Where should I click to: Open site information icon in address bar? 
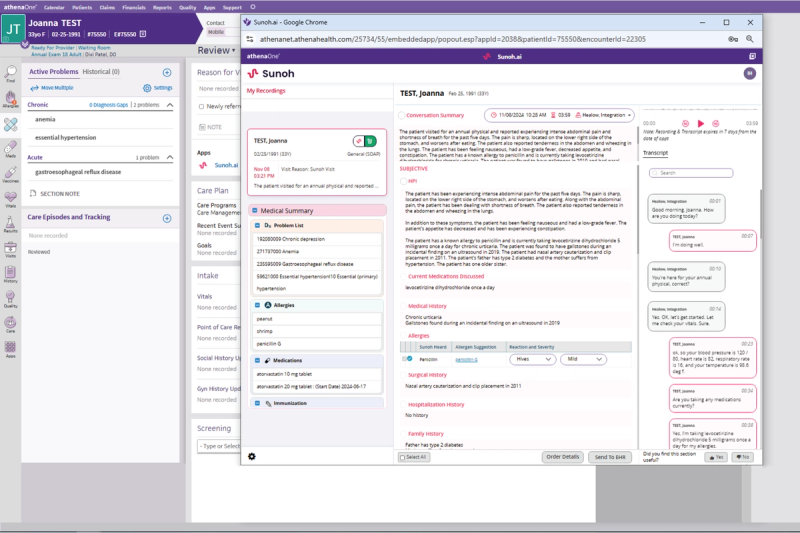click(250, 39)
